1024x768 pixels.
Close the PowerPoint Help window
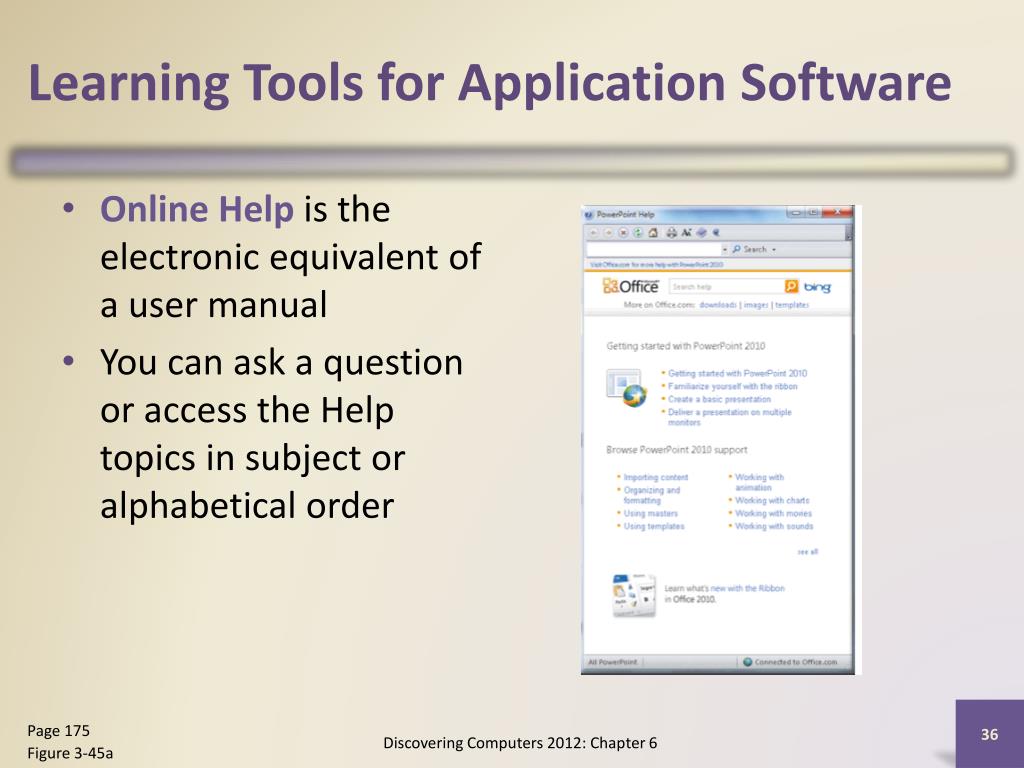click(x=839, y=212)
